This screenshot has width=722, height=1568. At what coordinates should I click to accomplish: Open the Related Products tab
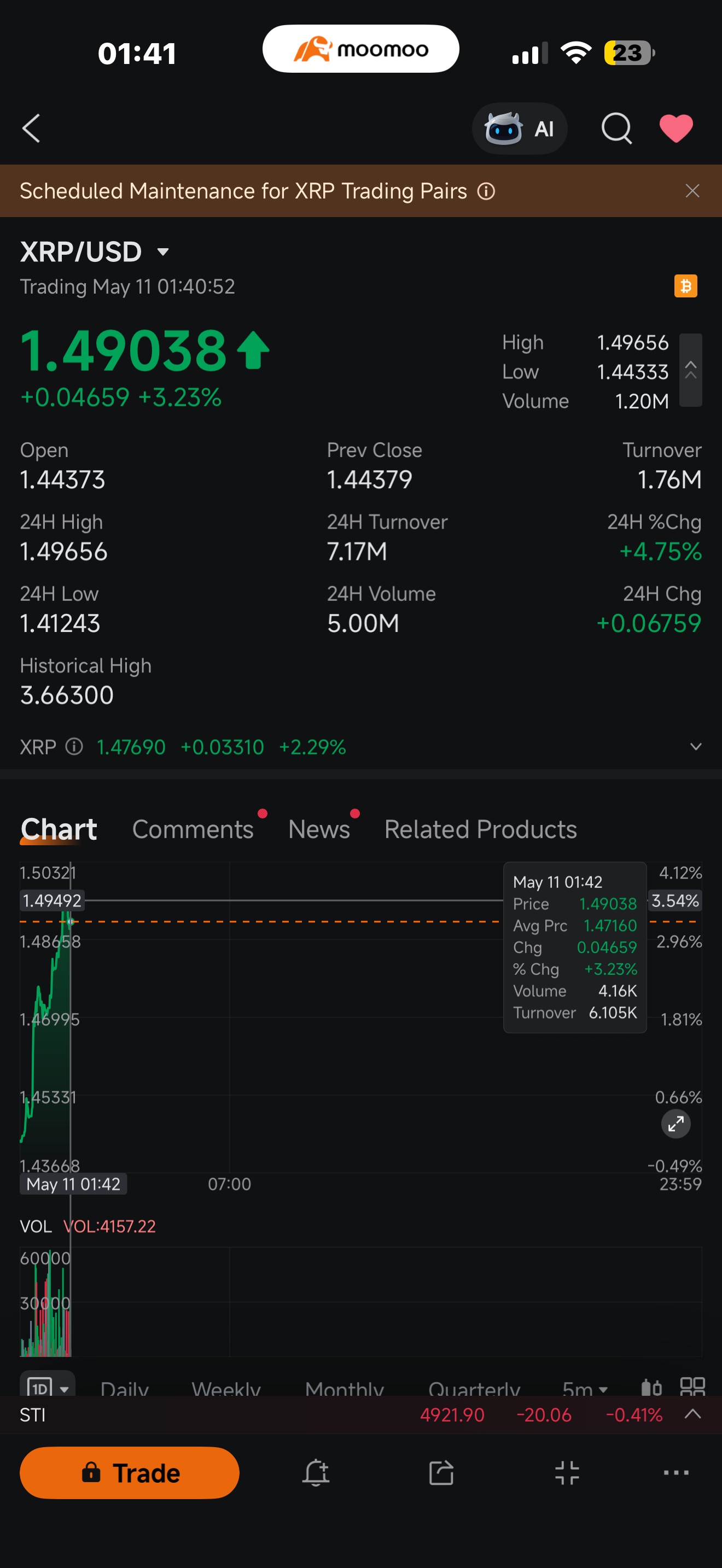coord(480,829)
